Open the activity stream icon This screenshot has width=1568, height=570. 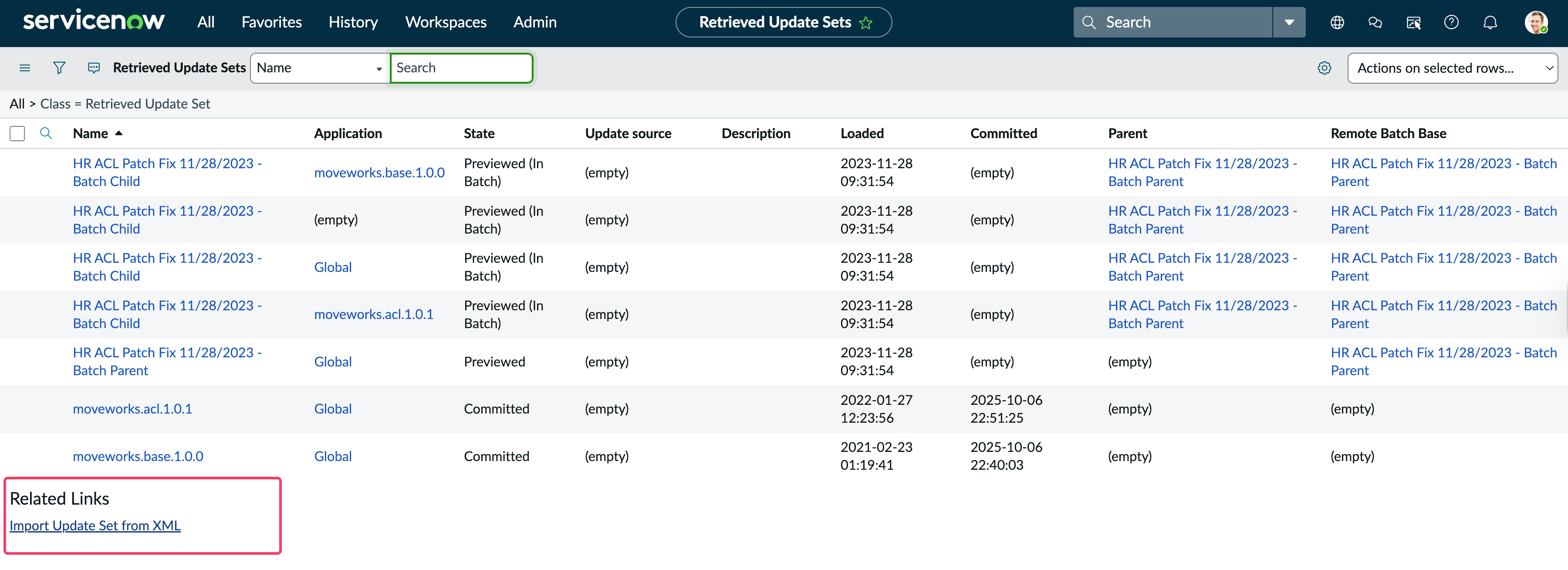point(94,68)
